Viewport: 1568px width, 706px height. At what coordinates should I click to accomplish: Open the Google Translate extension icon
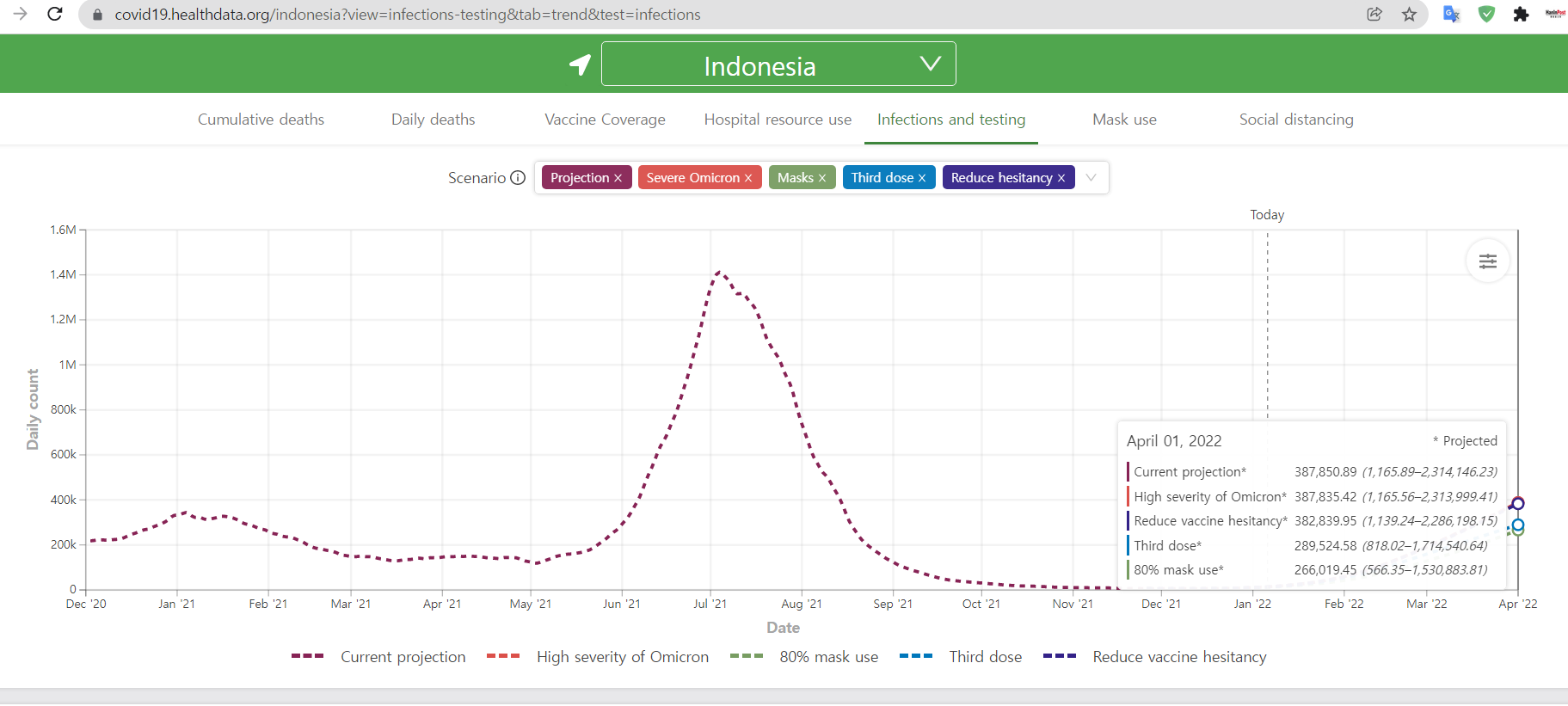click(x=1451, y=14)
